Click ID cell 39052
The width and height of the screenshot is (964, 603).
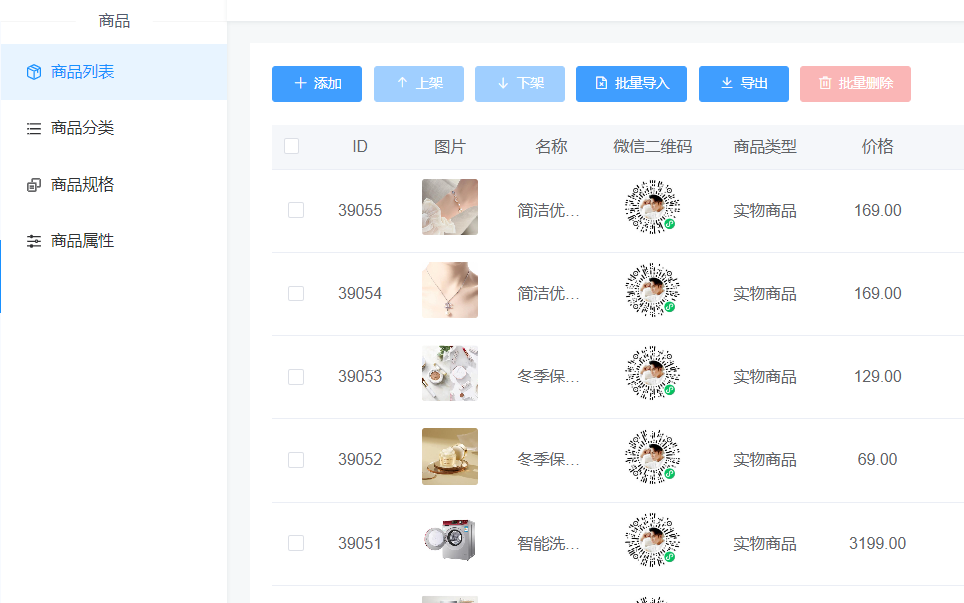pyautogui.click(x=360, y=460)
